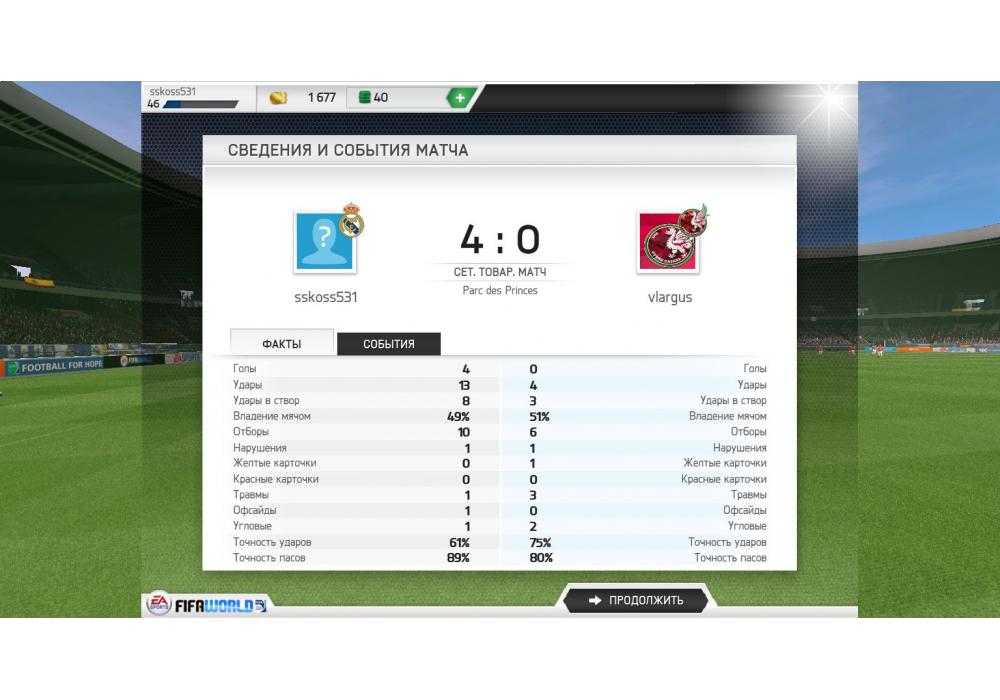The height and width of the screenshot is (700, 1000).
Task: Click the Rubin Kazan crest badge
Action: 695,220
